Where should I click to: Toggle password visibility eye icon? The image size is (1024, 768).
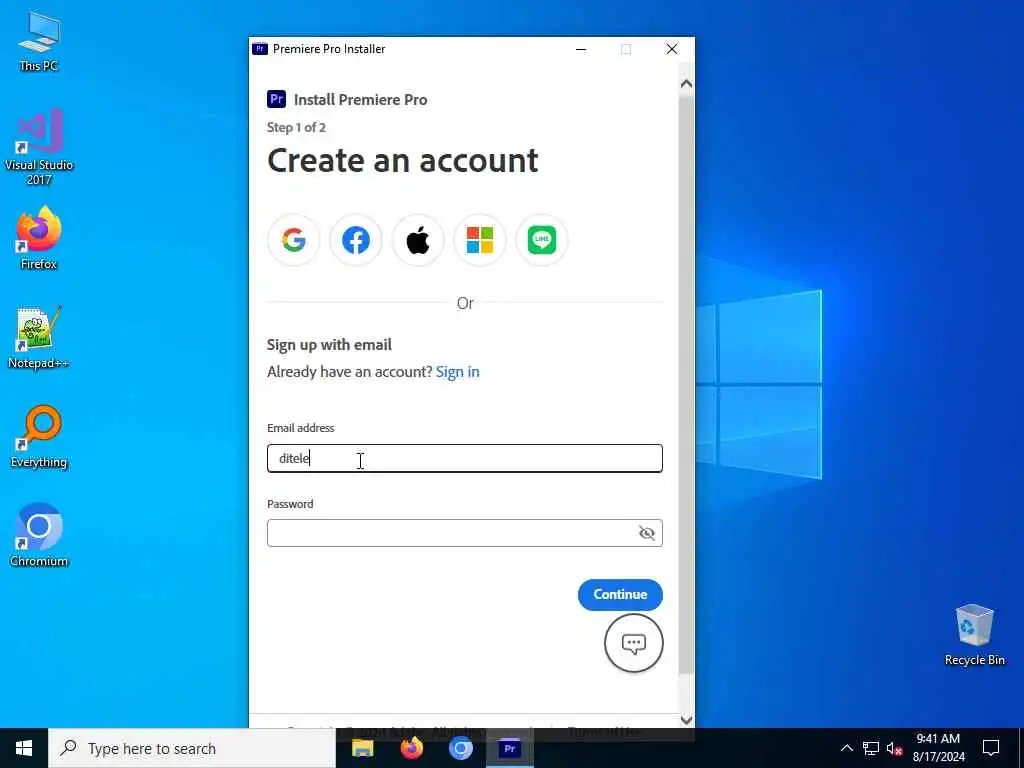click(647, 534)
